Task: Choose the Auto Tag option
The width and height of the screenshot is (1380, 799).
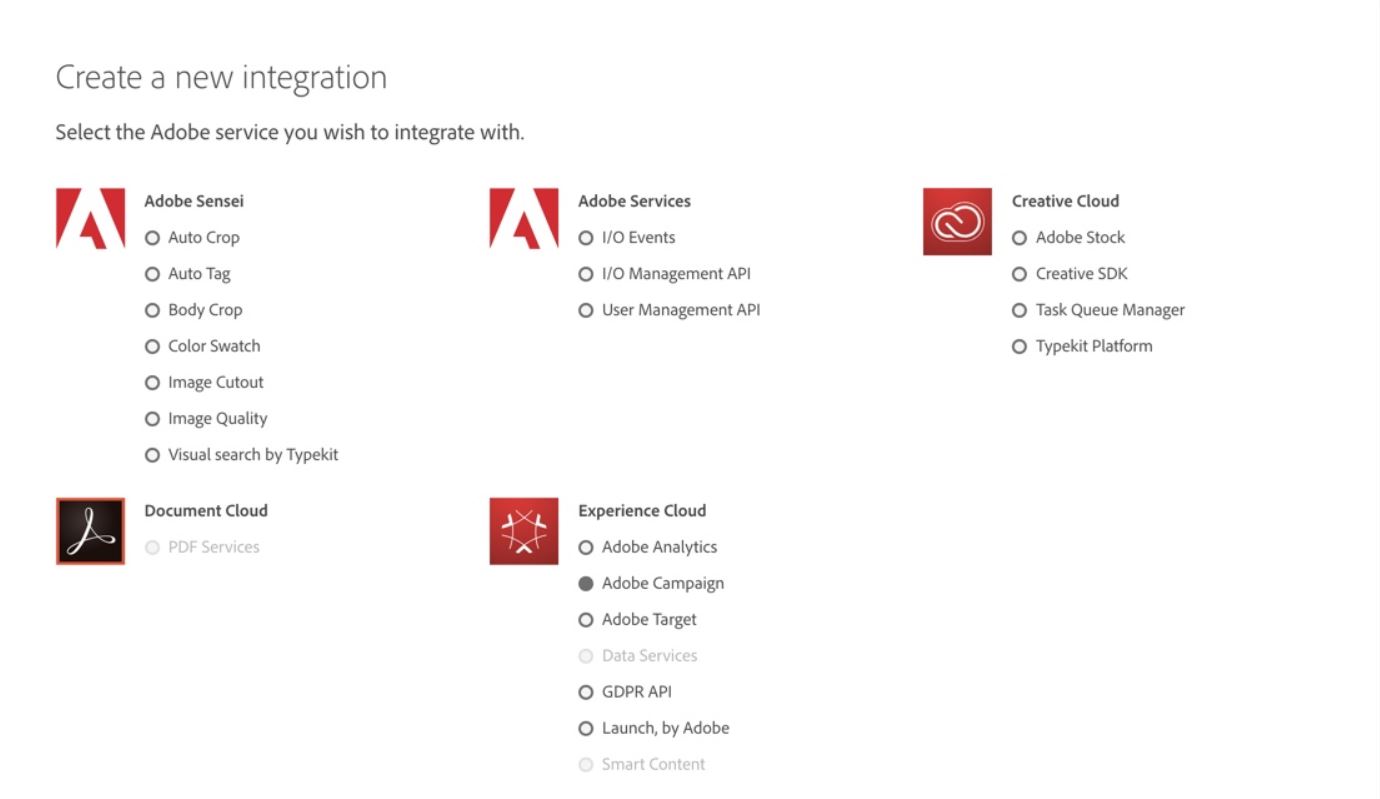Action: pyautogui.click(x=153, y=274)
